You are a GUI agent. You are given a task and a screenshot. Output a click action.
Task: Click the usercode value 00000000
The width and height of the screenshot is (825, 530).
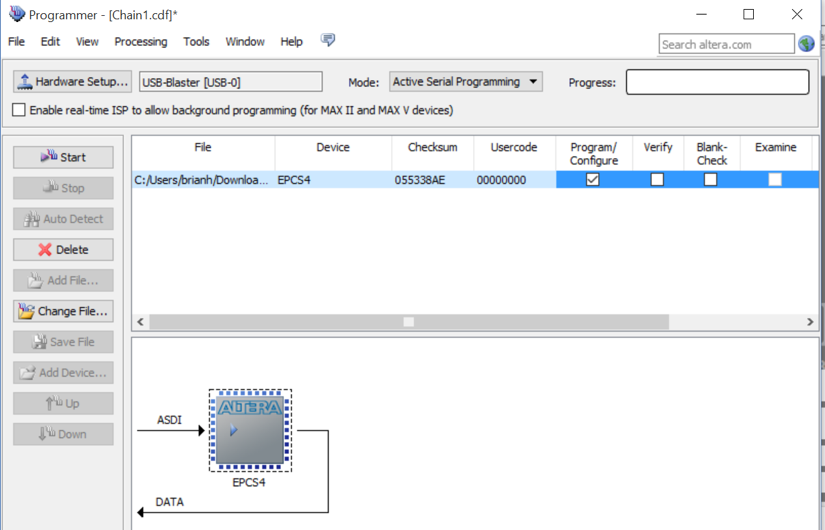[501, 180]
